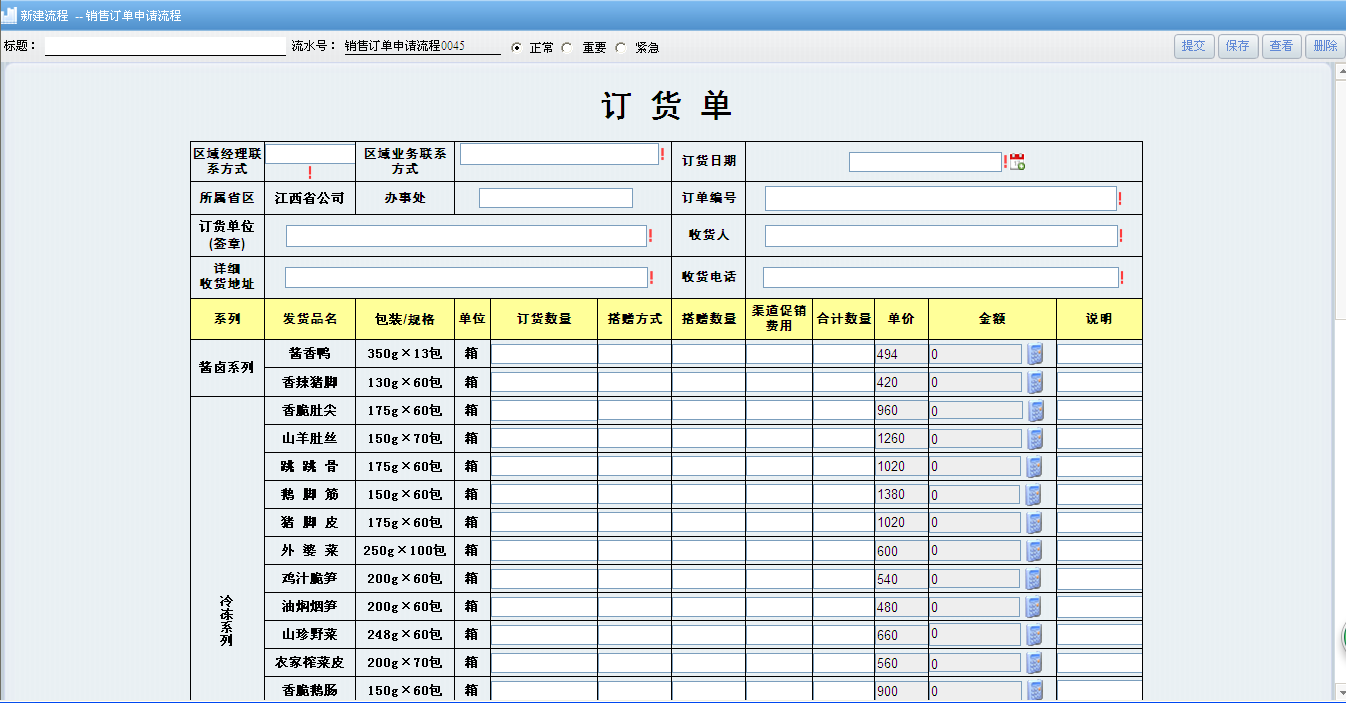
Task: Click the calculator icon in the 香辣猪脚 row
Action: coord(1035,382)
